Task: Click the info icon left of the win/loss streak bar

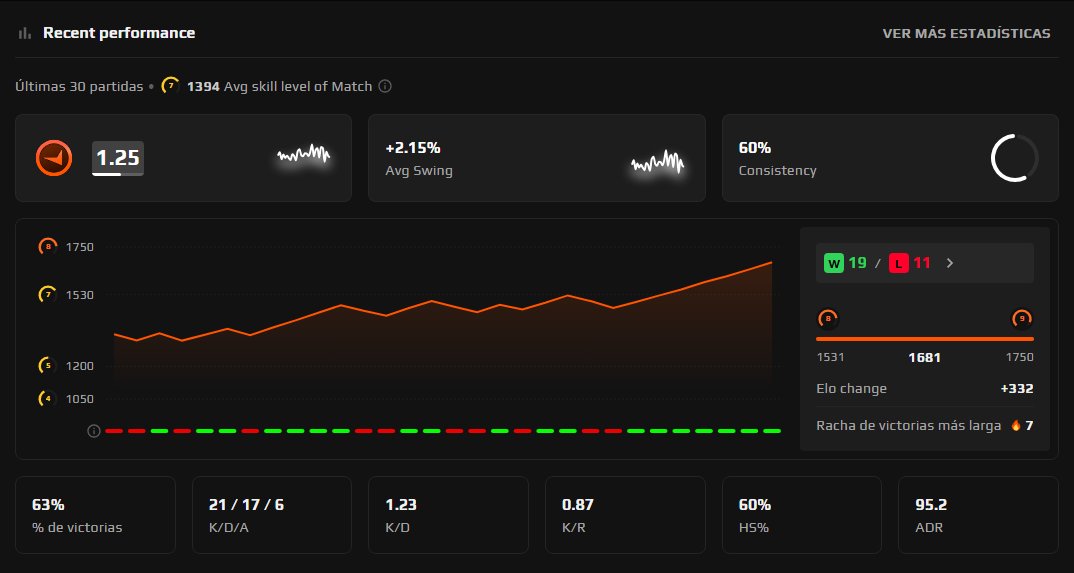Action: [x=94, y=431]
